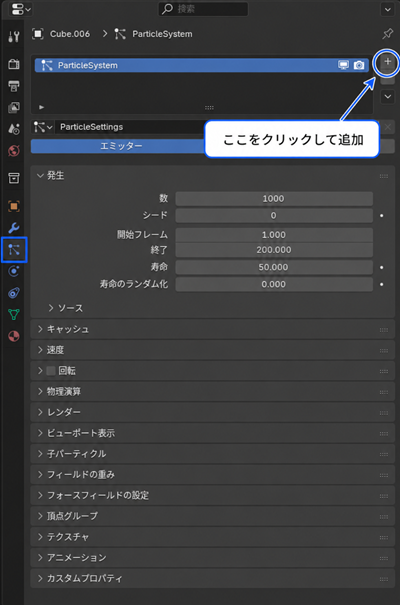Open the options dropdown beside search

[387, 9]
